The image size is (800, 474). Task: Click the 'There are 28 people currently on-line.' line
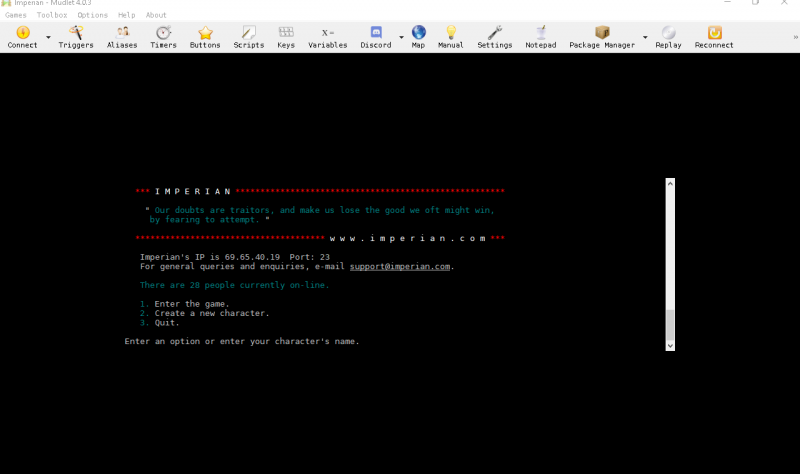[235, 285]
